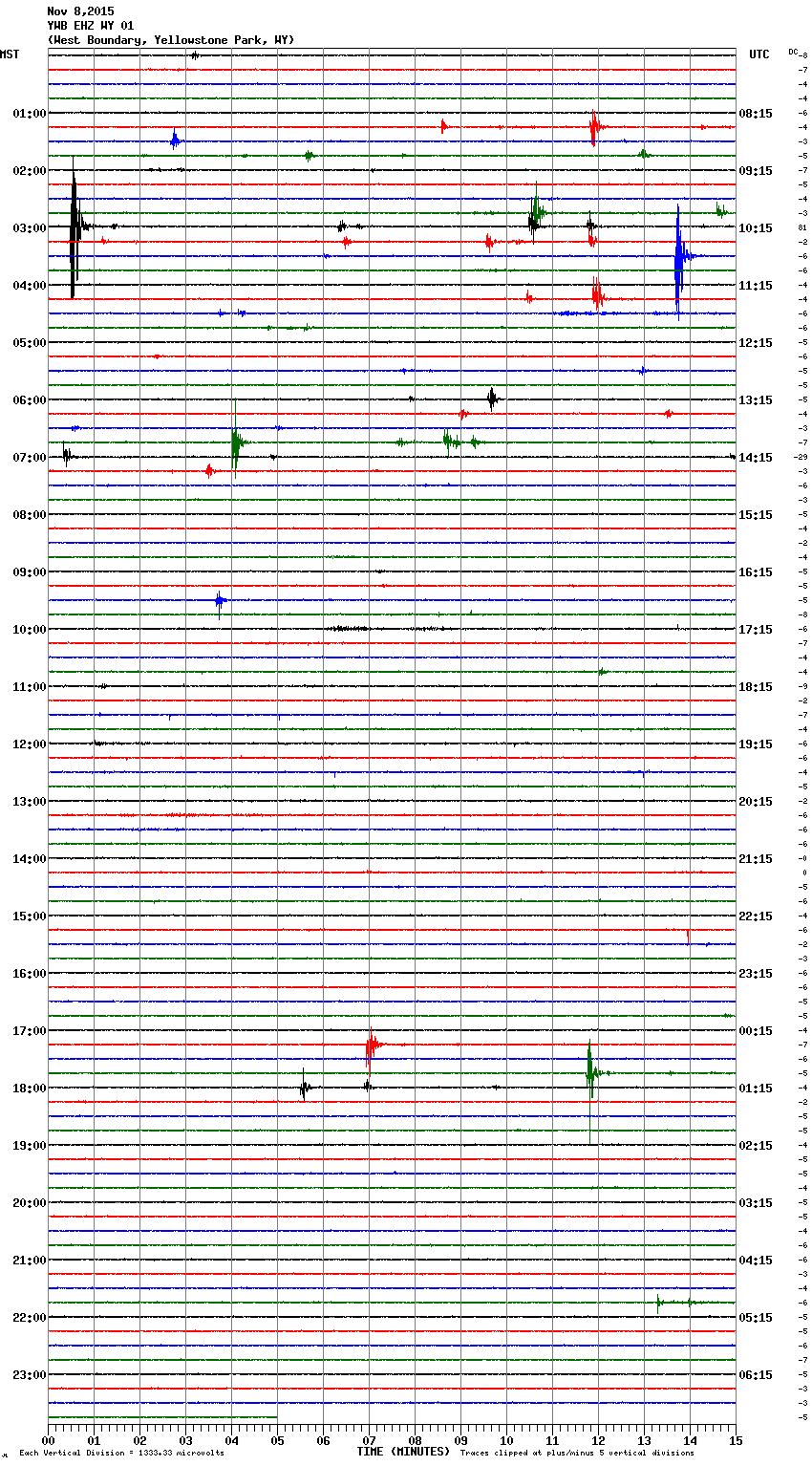The width and height of the screenshot is (812, 1466).
Task: Click the 07 minute tick label
Action: point(369,1440)
